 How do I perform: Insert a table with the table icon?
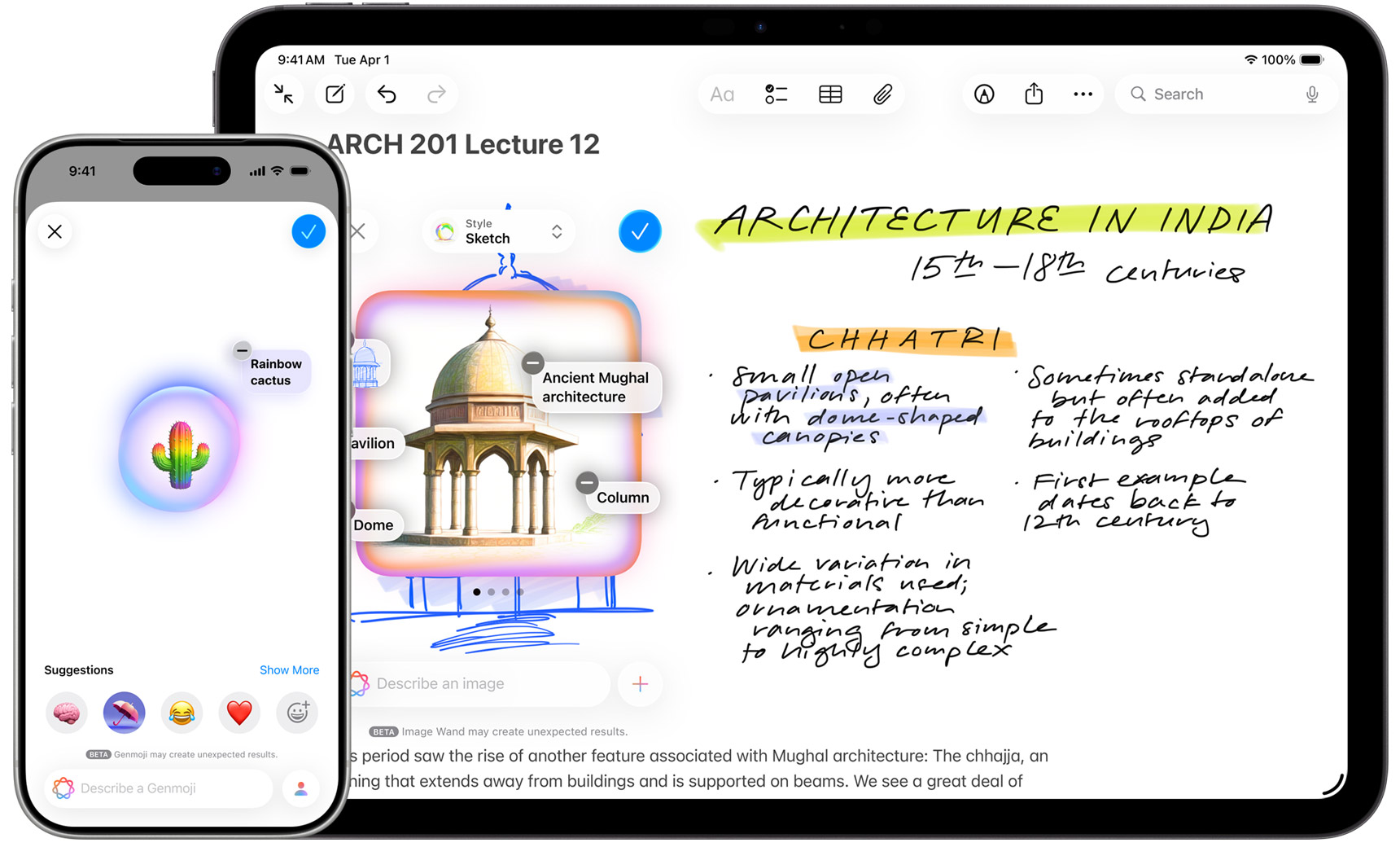tap(830, 94)
